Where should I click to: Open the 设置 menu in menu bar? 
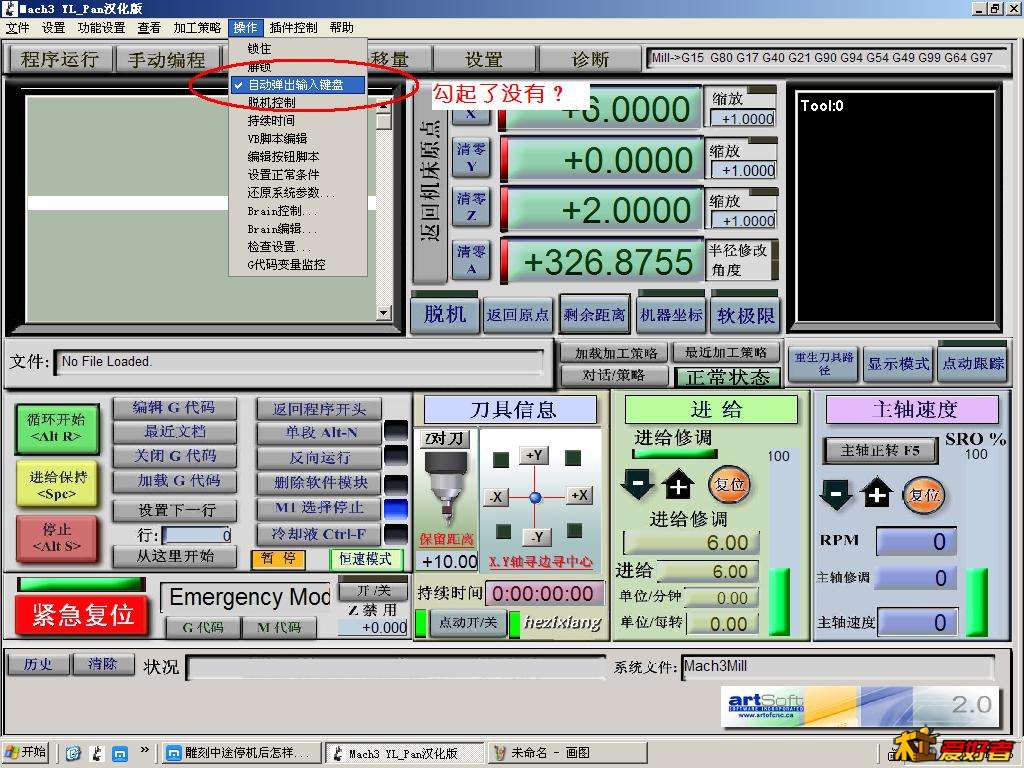tap(54, 27)
